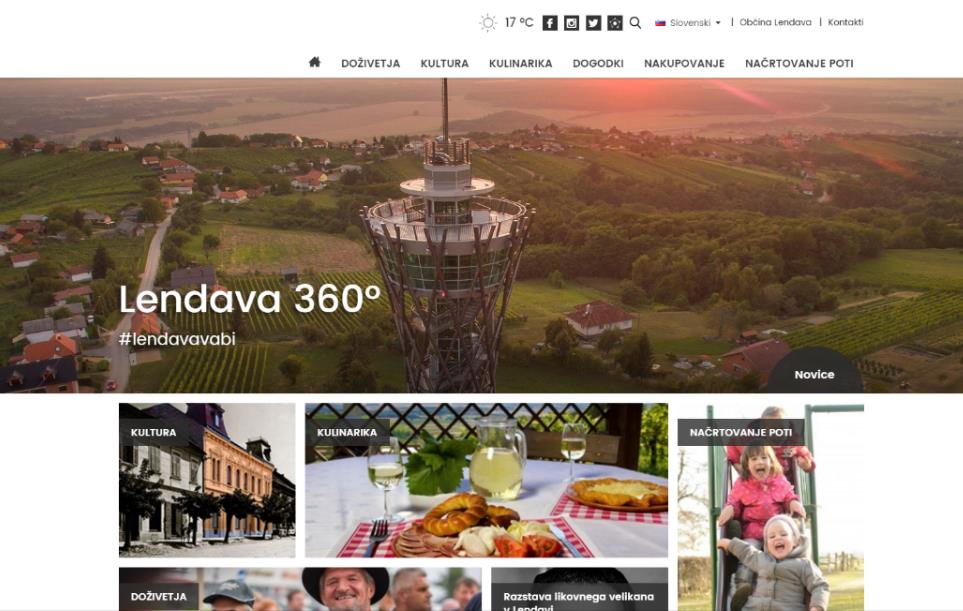Click the fourth social media icon
This screenshot has width=963, height=611.
point(615,23)
